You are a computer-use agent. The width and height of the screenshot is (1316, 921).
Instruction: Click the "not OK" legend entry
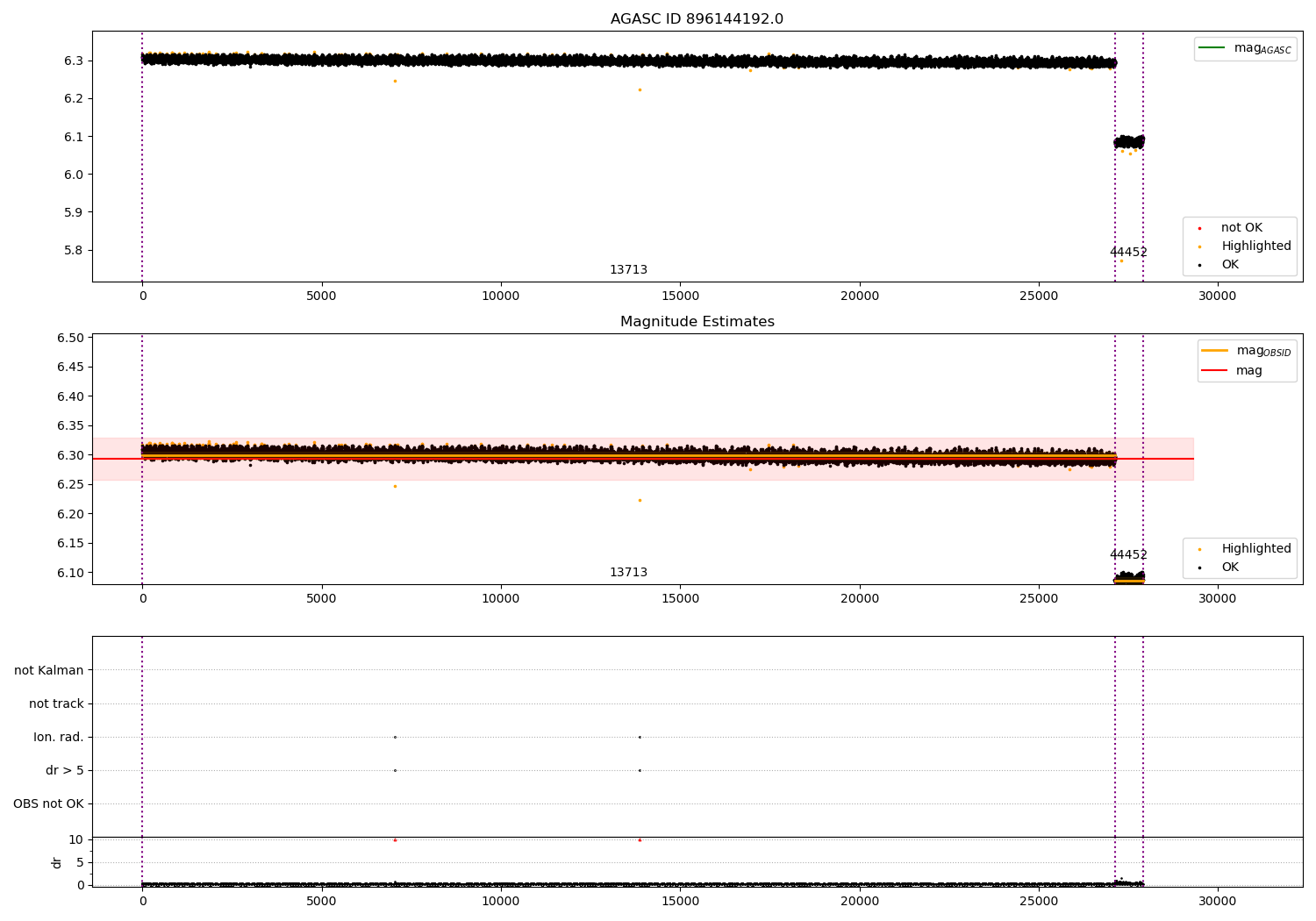click(x=1241, y=228)
